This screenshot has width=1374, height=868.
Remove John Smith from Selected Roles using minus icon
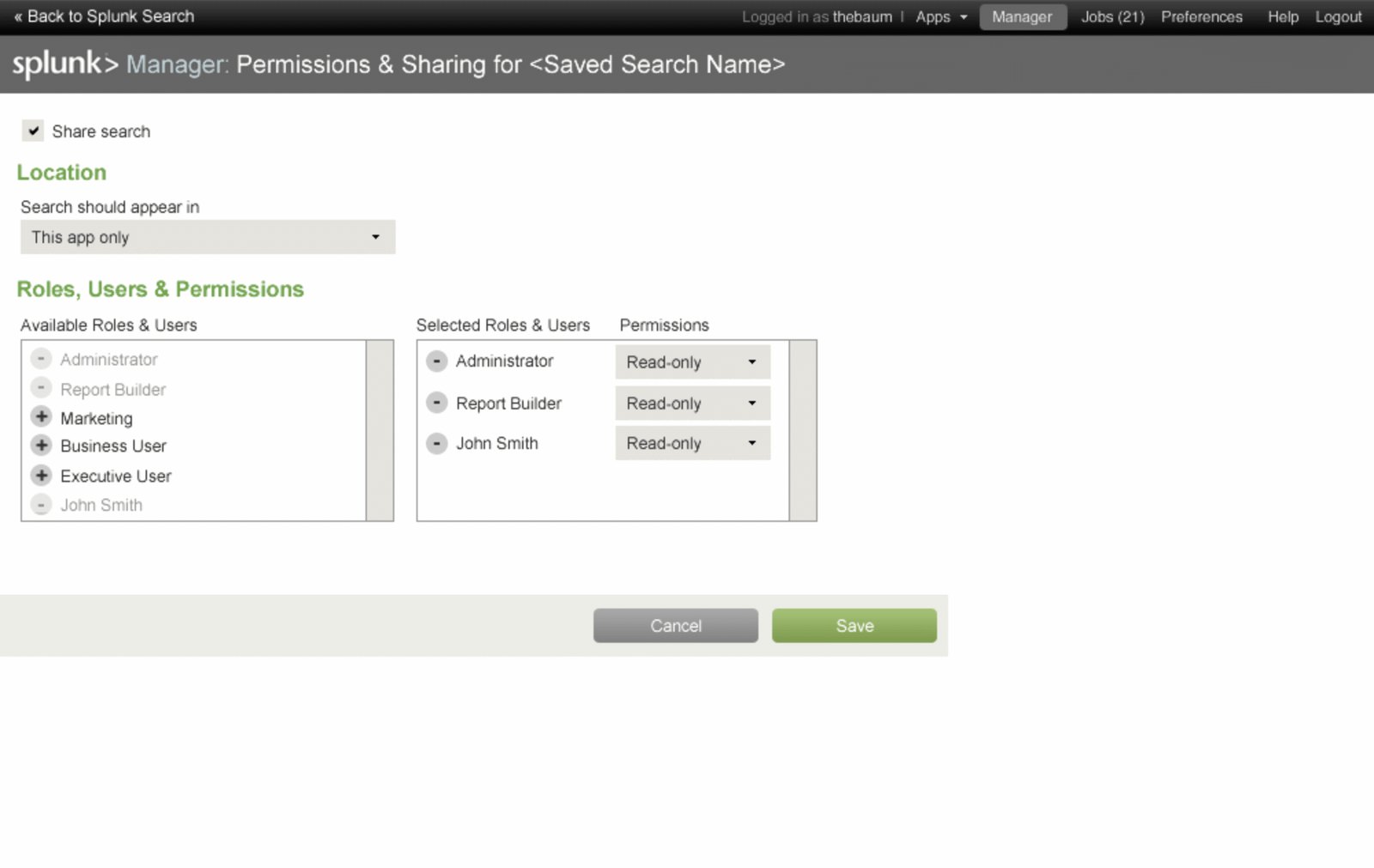(437, 444)
